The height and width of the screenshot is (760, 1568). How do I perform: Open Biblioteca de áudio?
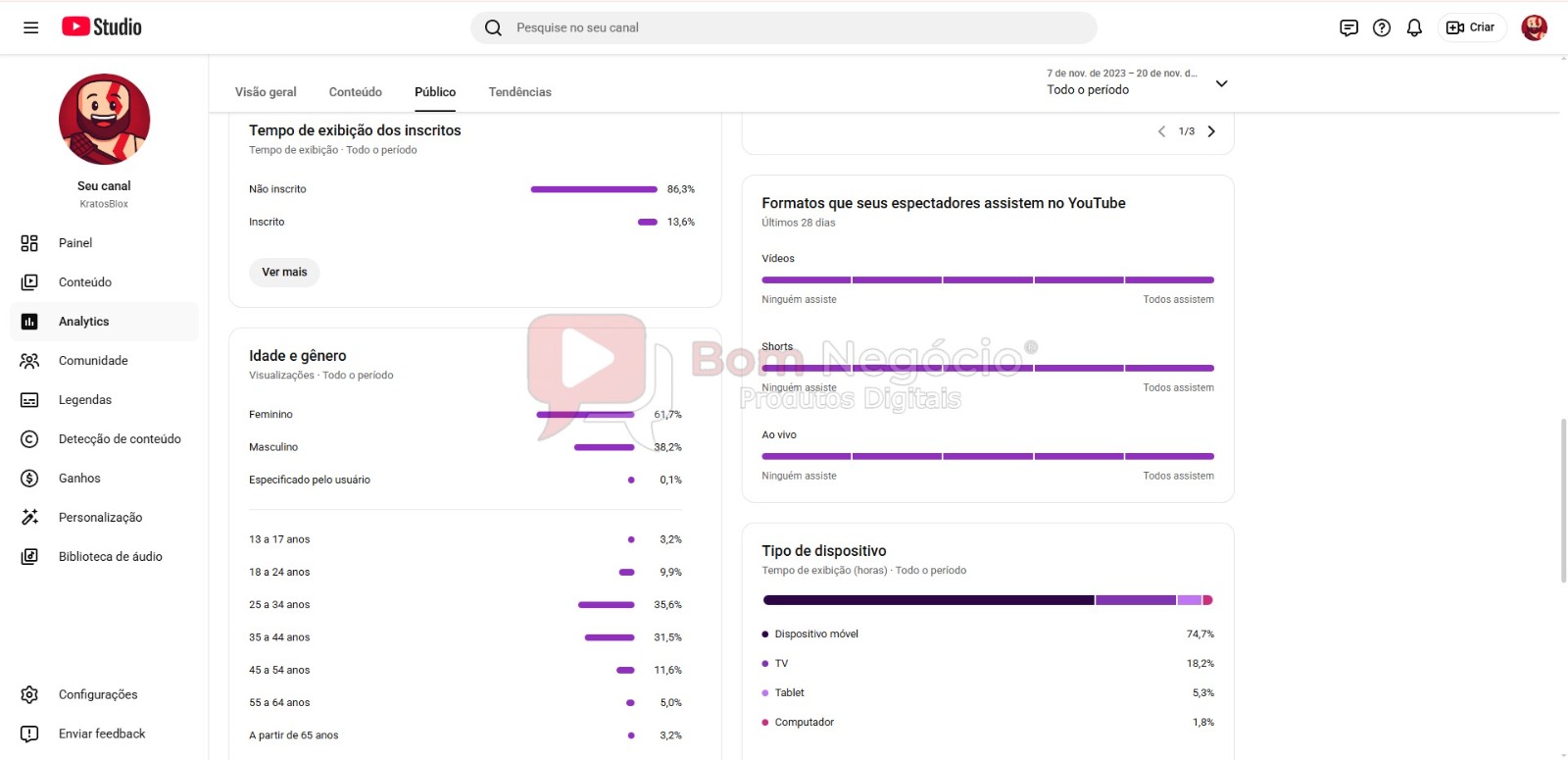point(110,557)
